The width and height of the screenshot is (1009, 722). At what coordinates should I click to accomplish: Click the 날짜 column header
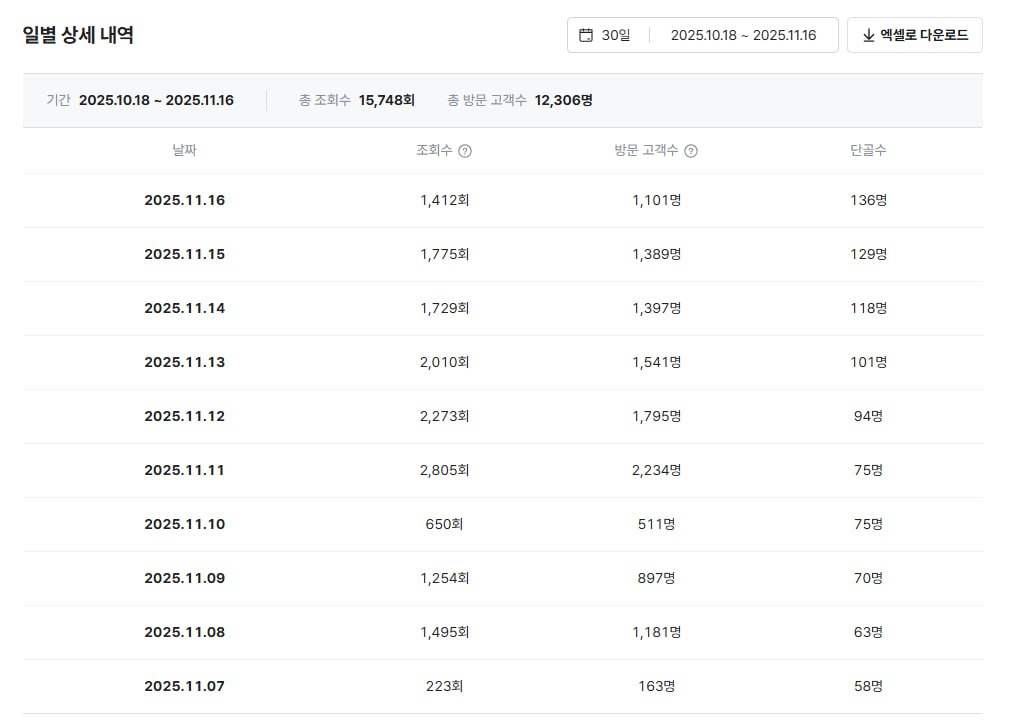pos(184,150)
